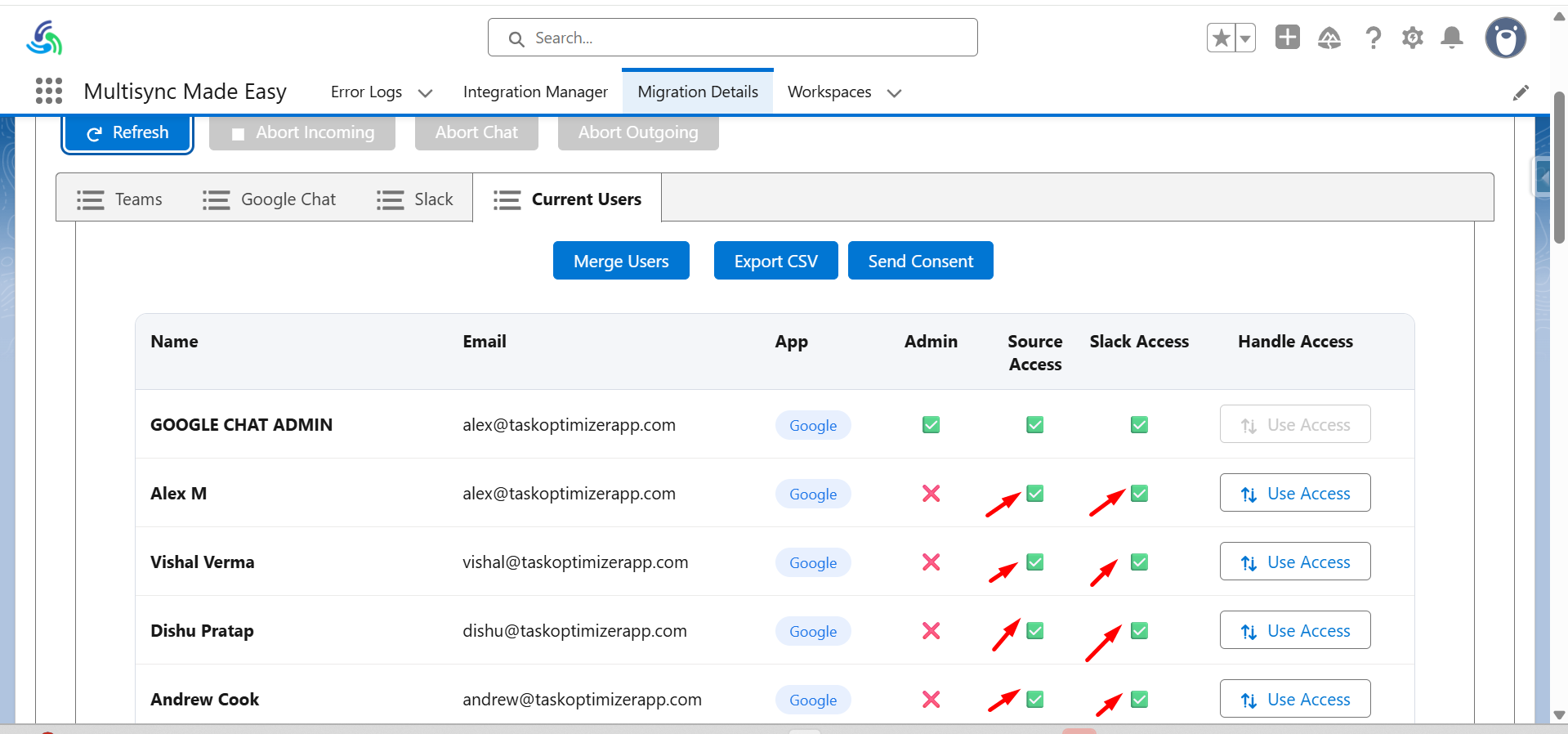Click Google app badge for Alex M
The image size is (1568, 734).
[x=813, y=494]
